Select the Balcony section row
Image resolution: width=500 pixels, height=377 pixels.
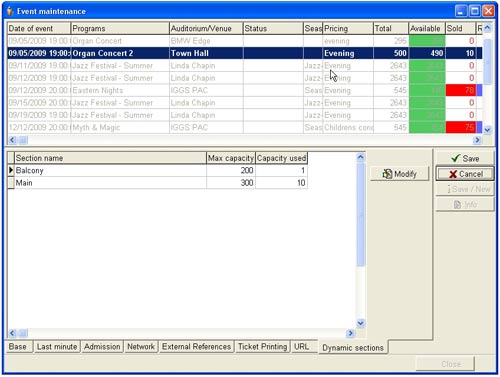coord(157,170)
